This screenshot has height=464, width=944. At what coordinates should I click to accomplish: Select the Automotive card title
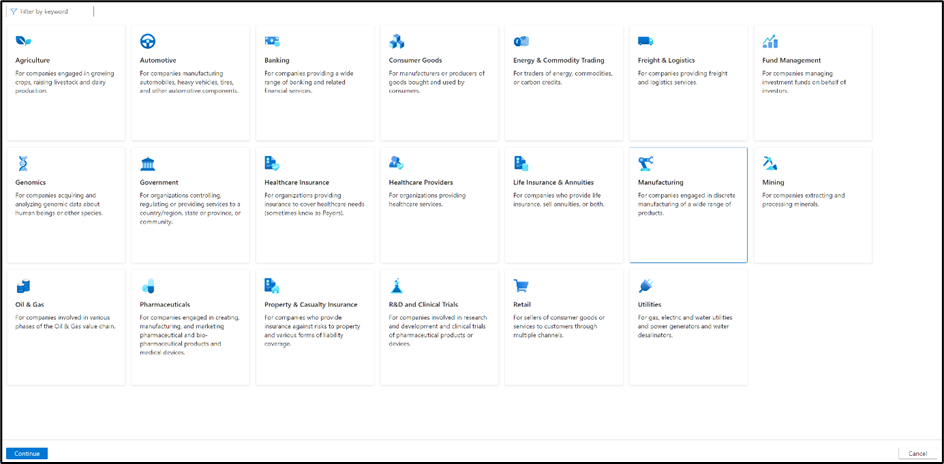tap(158, 60)
